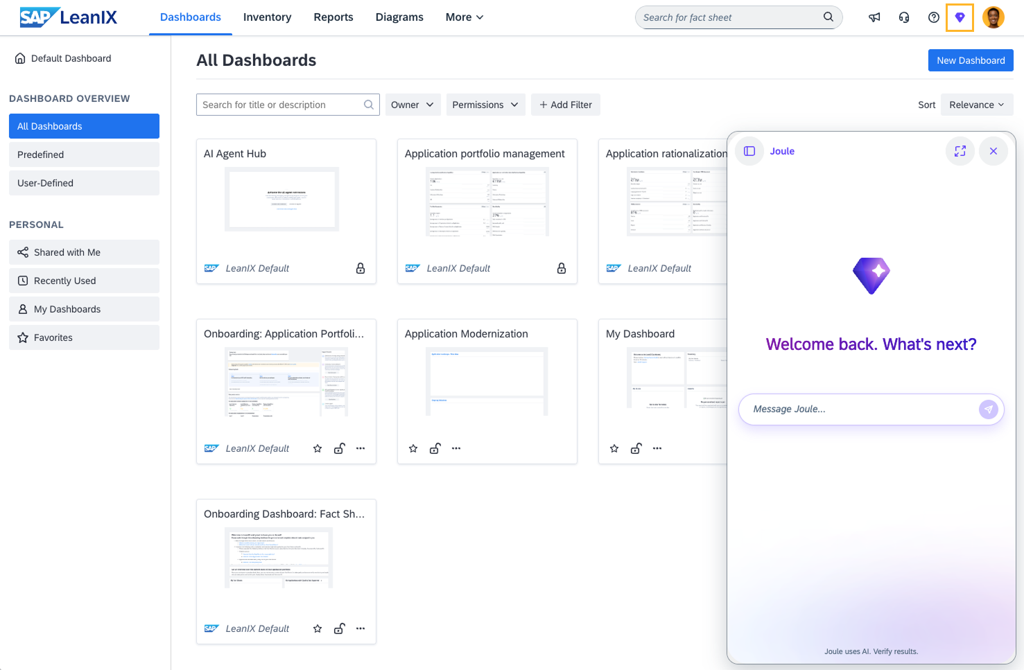
Task: Open the Joule AI assistant diamond icon
Action: click(959, 18)
